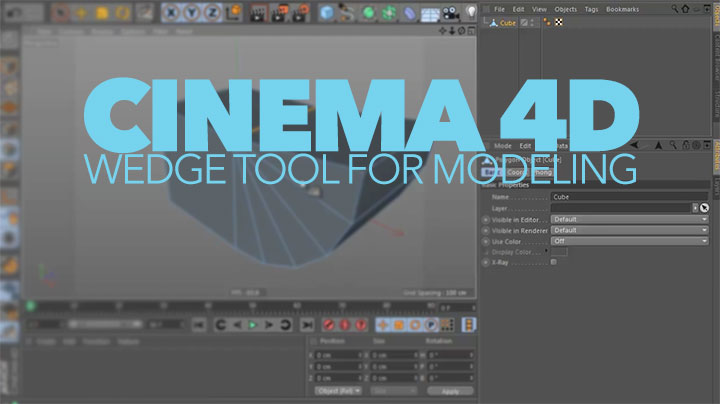Click the third red keyframe selection button
Screen dimensions: 720x404
coord(361,325)
